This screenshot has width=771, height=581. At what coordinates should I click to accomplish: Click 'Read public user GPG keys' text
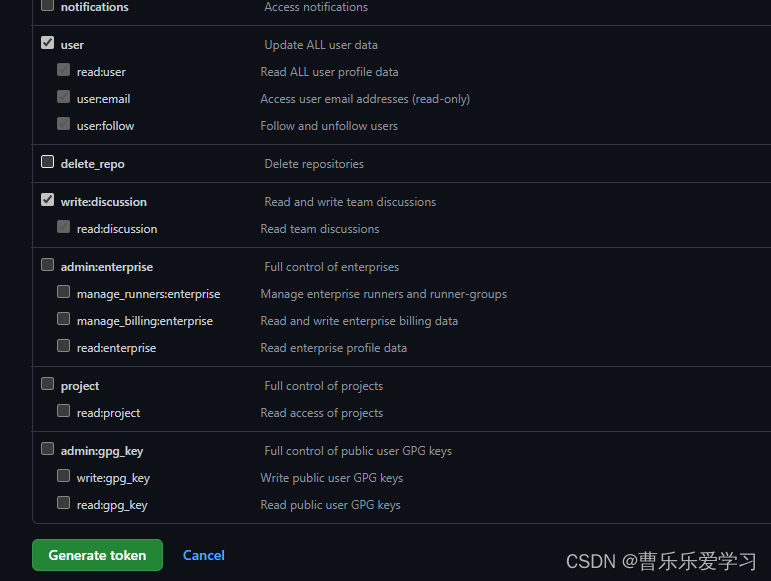(x=330, y=505)
